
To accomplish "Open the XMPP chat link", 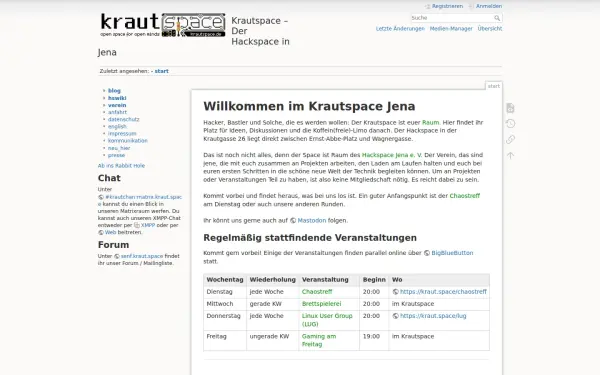I will (x=148, y=225).
